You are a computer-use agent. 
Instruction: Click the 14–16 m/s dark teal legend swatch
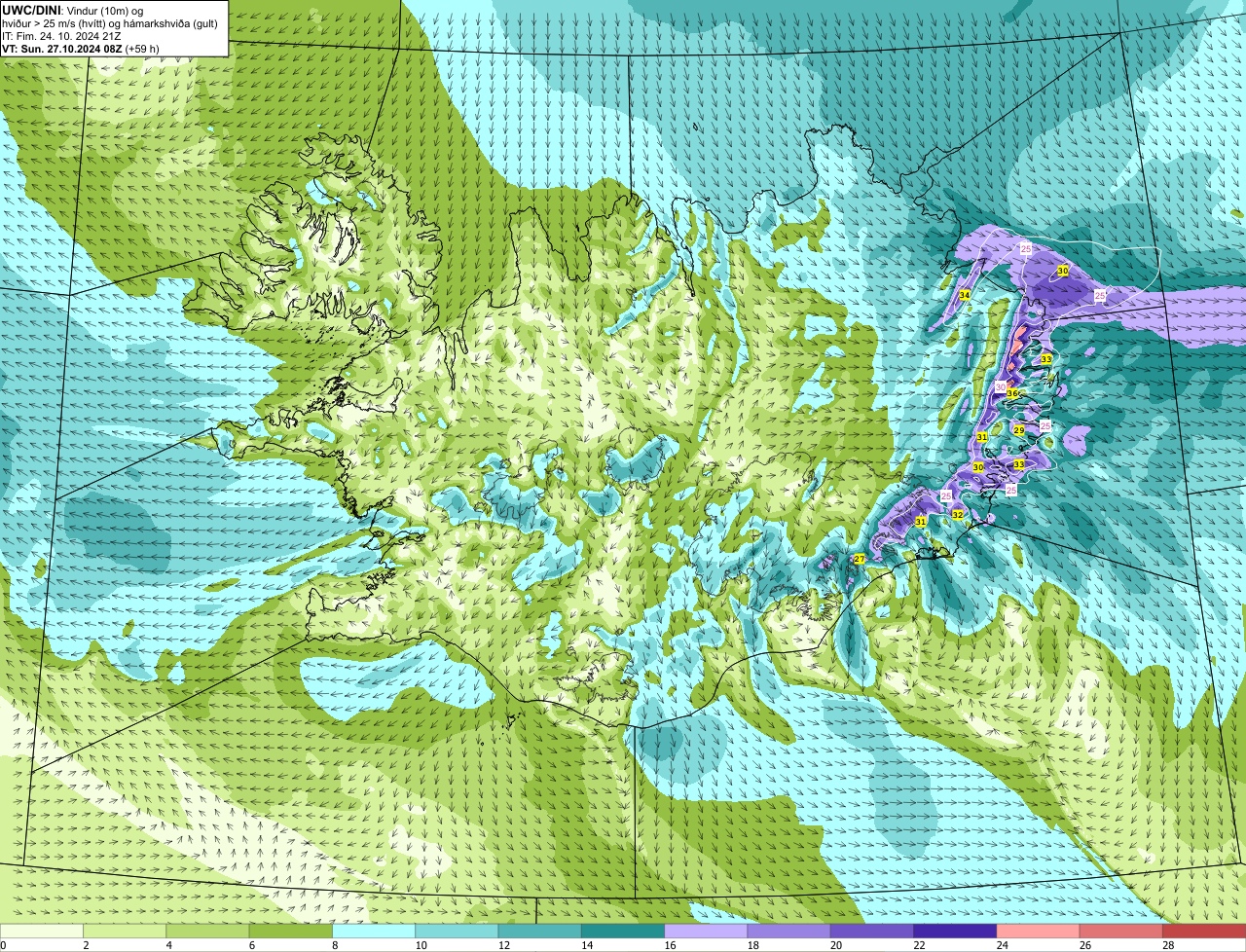(623, 932)
